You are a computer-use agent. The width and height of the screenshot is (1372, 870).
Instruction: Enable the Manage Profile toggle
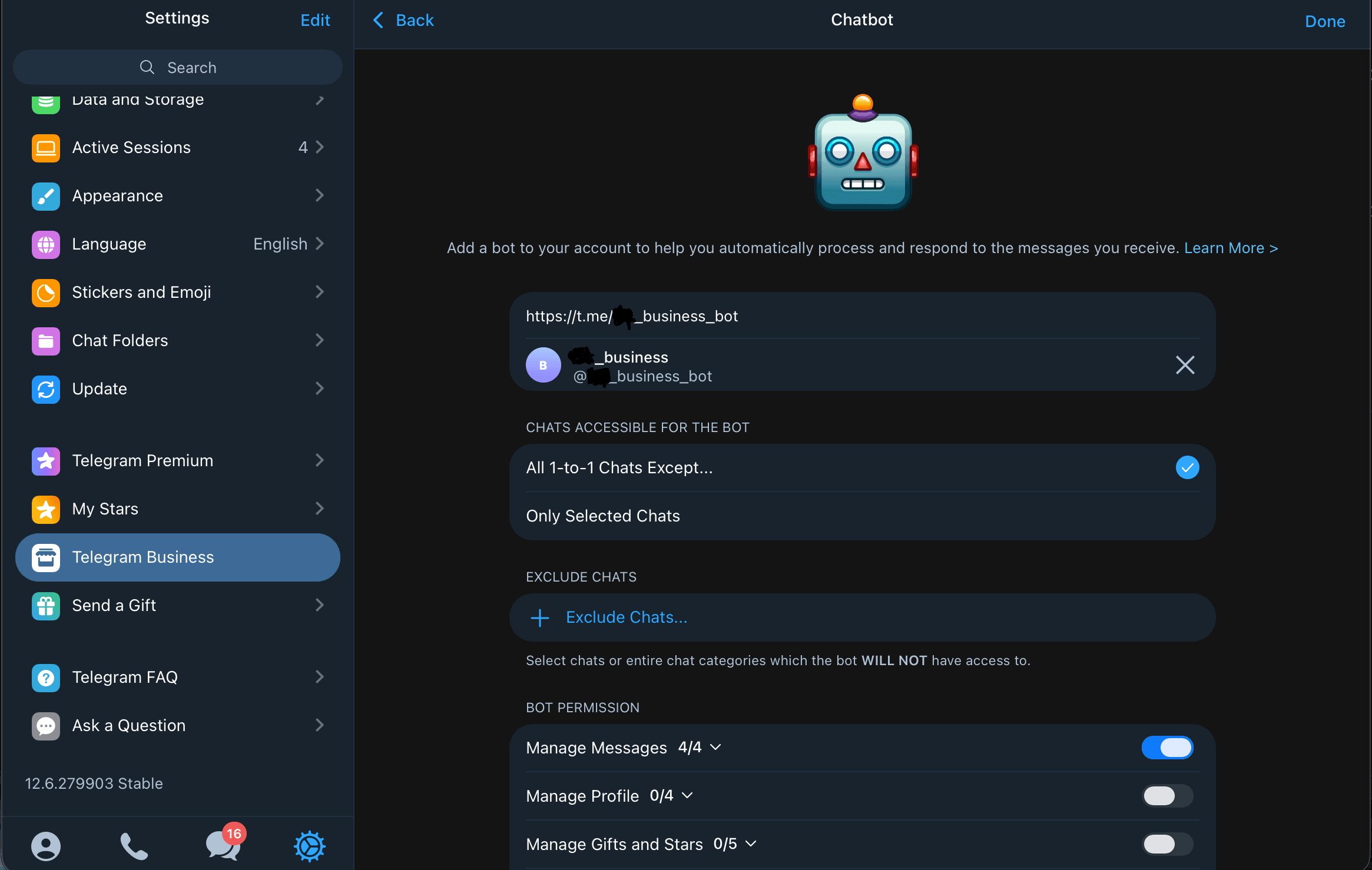(x=1167, y=796)
